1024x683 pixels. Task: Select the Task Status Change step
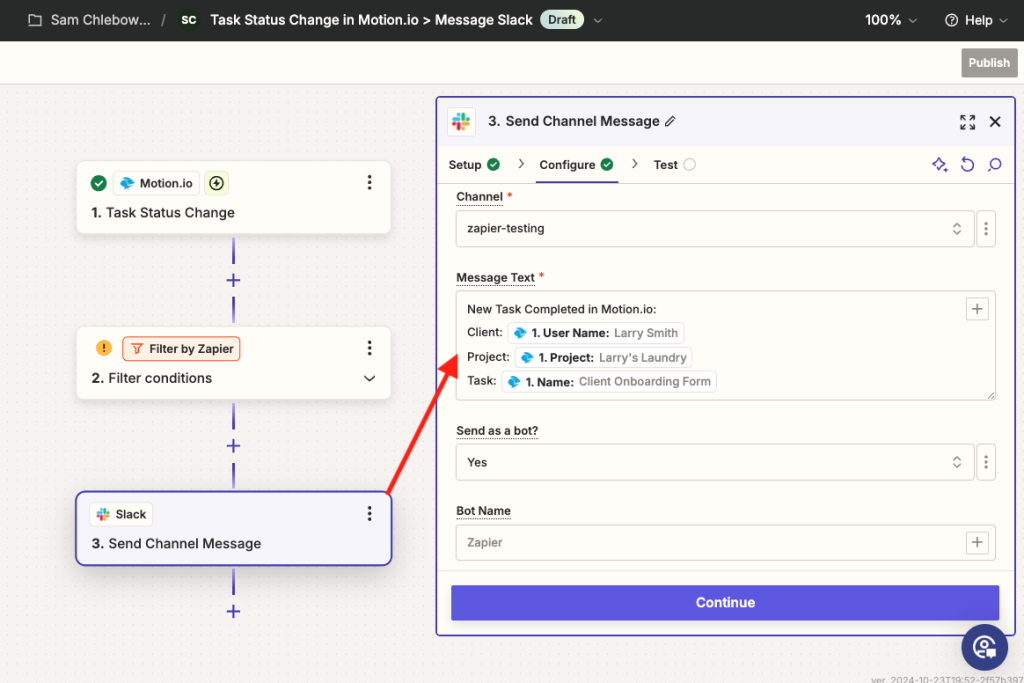234,198
